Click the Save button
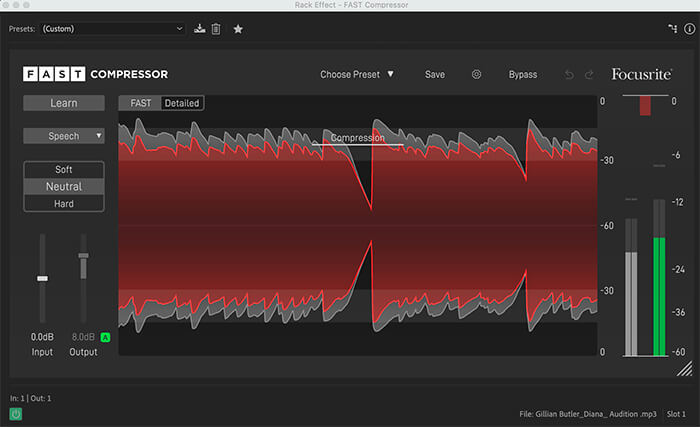700x427 pixels. [435, 74]
